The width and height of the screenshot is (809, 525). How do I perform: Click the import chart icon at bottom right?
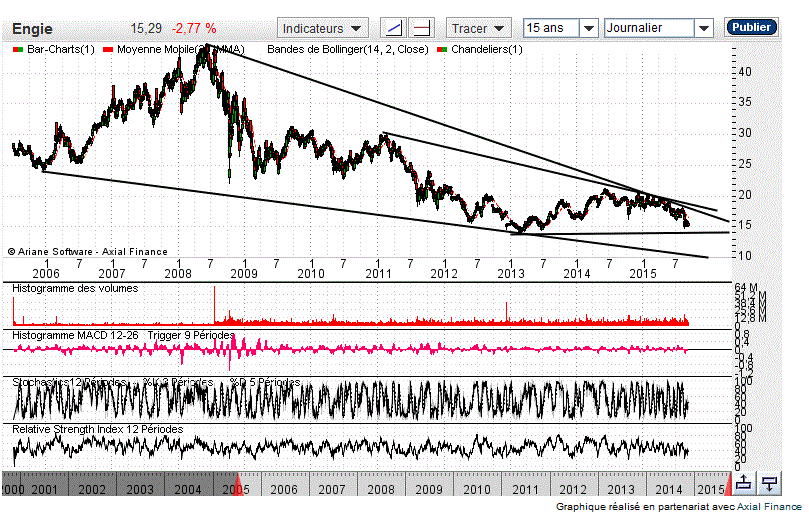coord(769,484)
